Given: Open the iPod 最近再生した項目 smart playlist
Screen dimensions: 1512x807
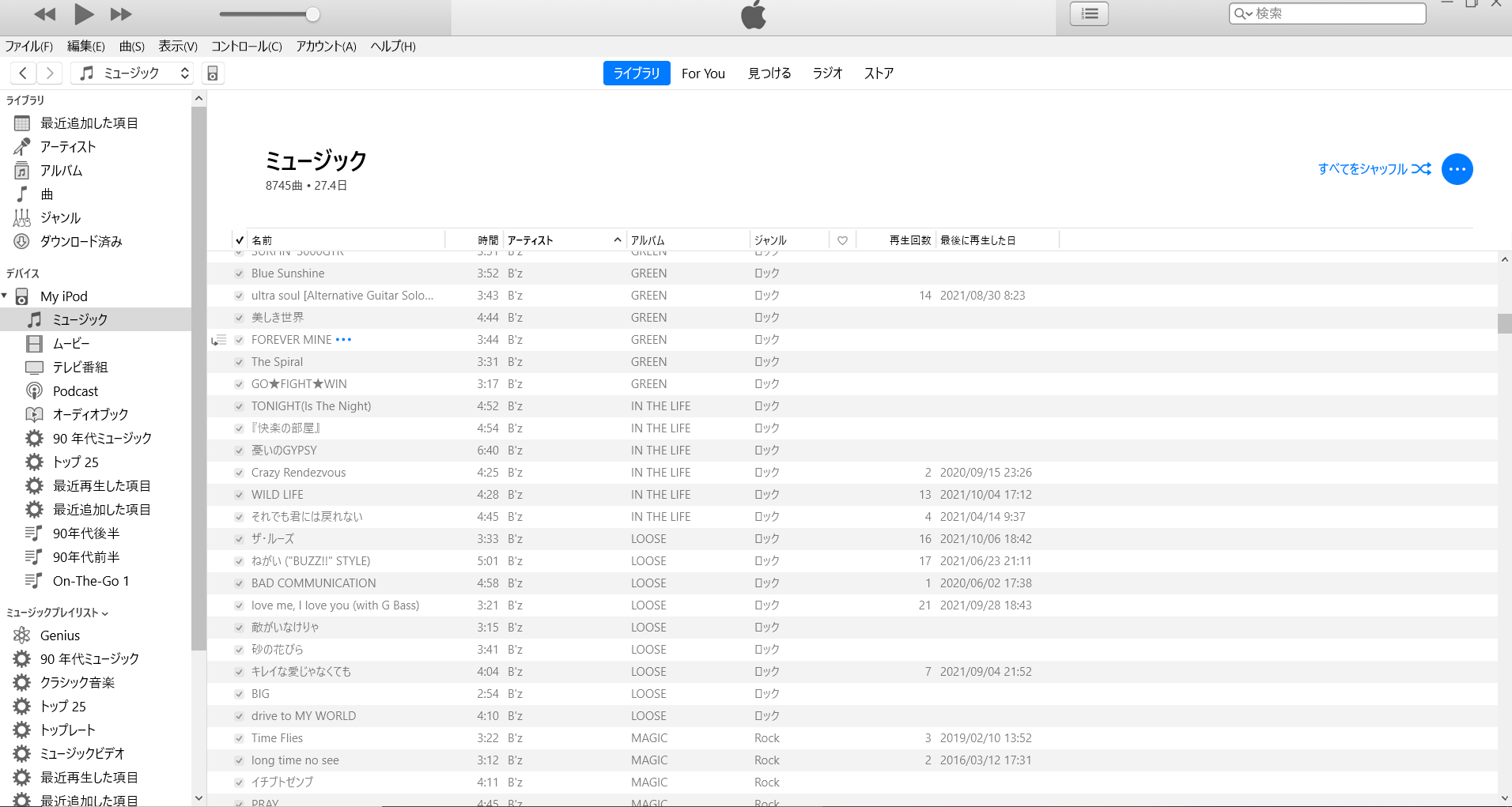Looking at the screenshot, I should coord(101,486).
